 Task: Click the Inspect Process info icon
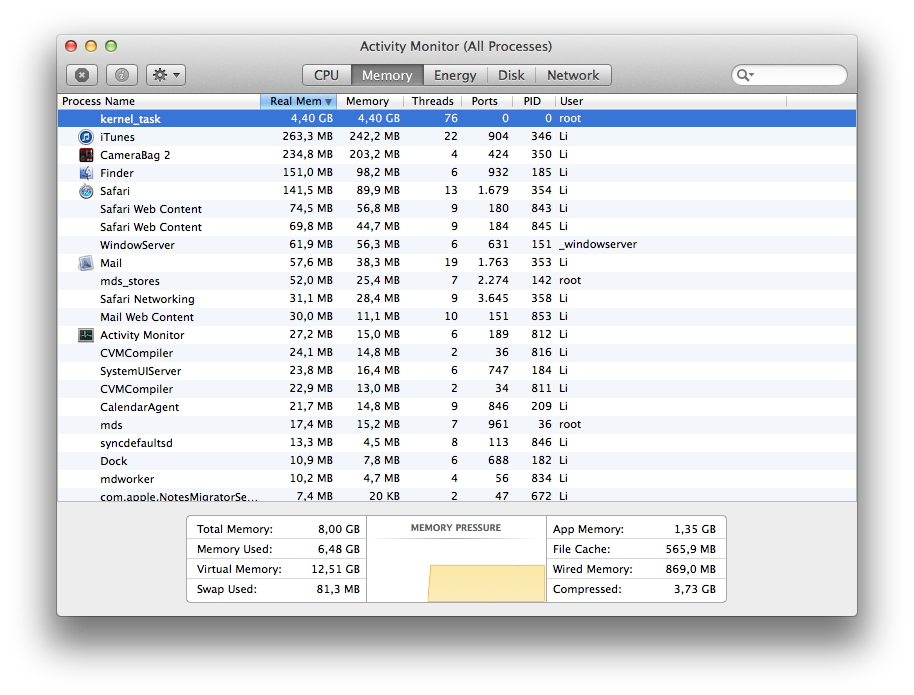pos(122,75)
